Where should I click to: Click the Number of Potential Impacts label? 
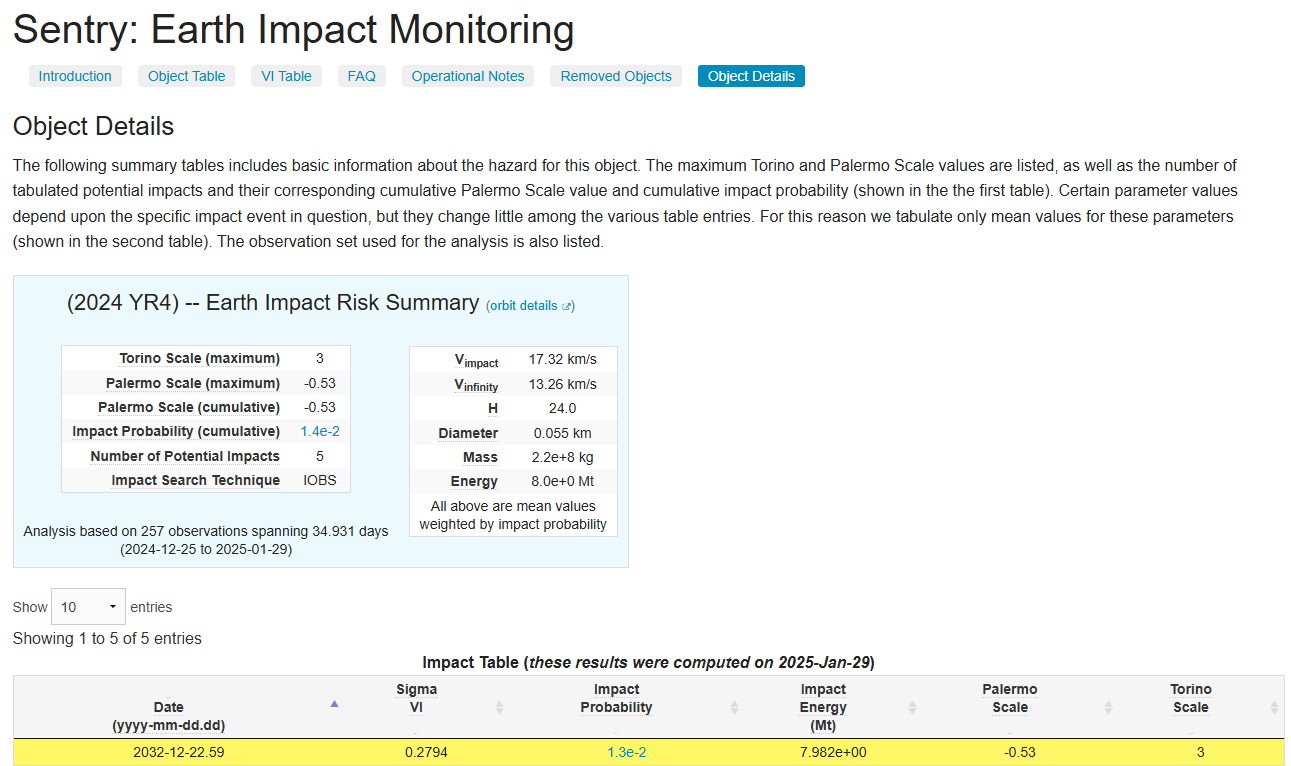[185, 456]
